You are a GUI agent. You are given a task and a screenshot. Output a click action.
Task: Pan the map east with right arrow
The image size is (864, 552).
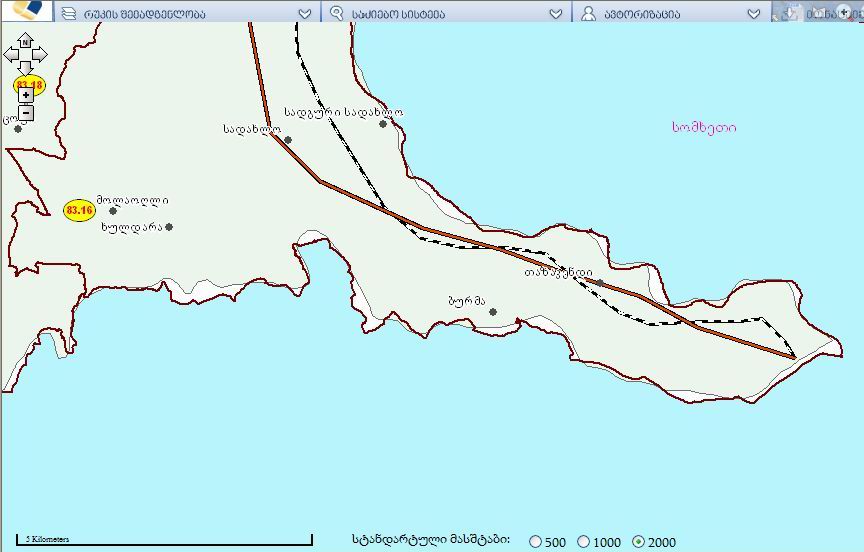[x=40, y=55]
